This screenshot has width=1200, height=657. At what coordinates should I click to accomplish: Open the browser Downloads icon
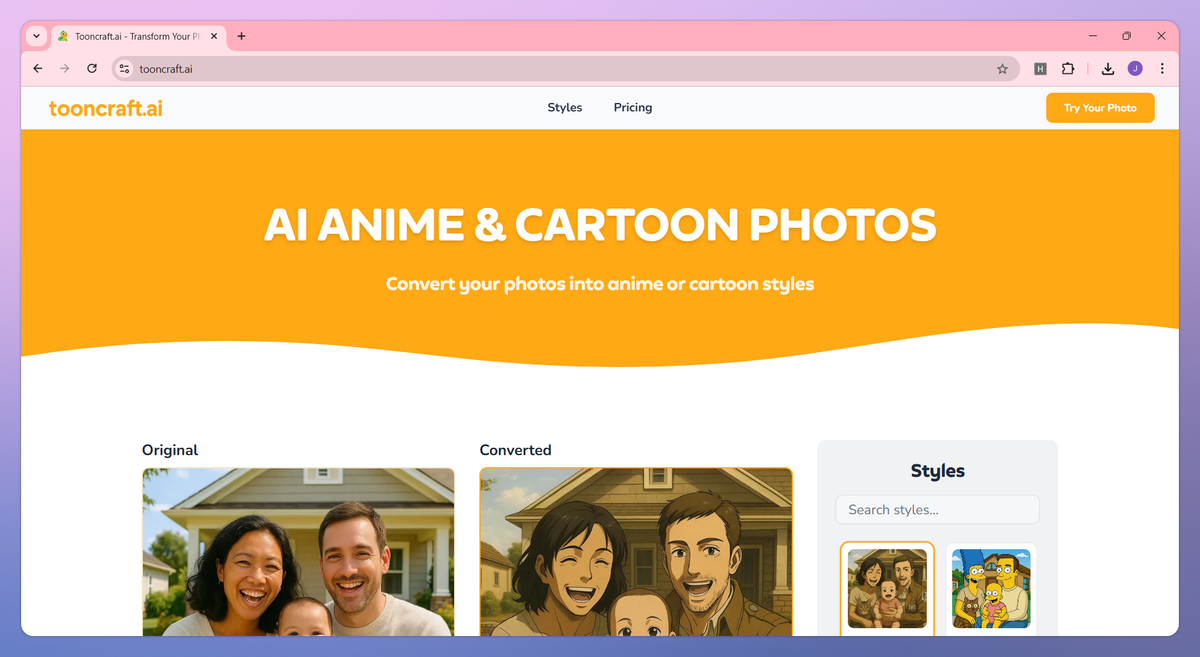(1108, 69)
